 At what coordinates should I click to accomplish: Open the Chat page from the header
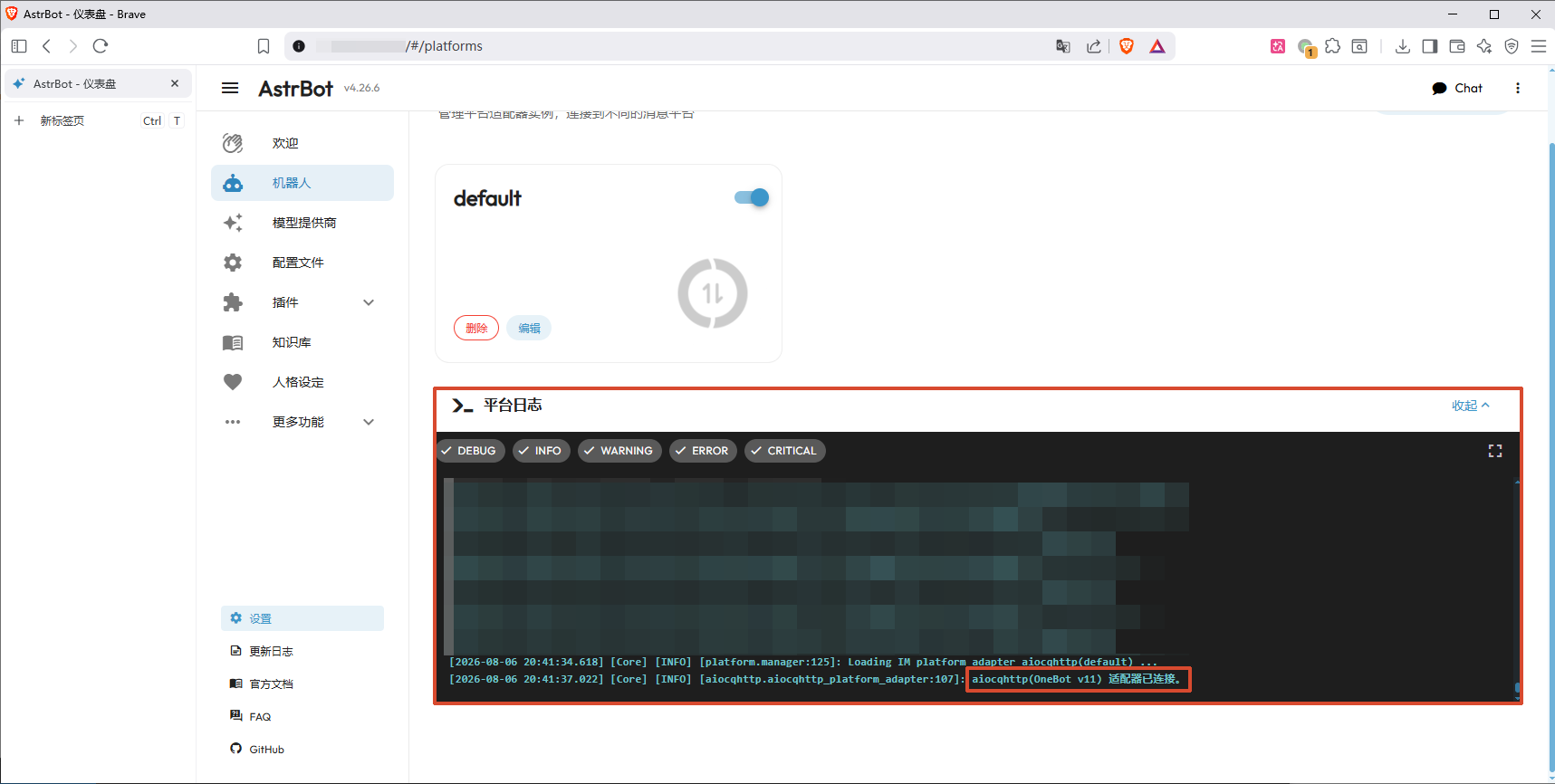click(x=1457, y=88)
